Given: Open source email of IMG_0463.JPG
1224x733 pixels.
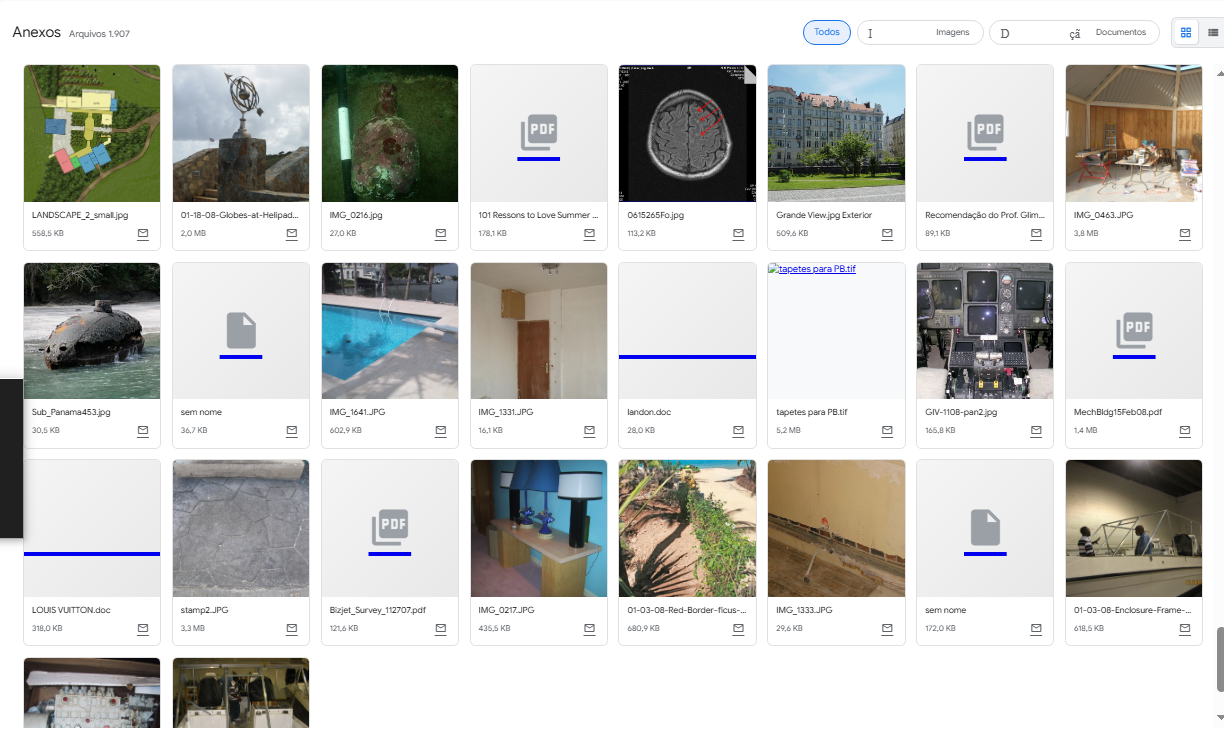Looking at the screenshot, I should point(1185,234).
